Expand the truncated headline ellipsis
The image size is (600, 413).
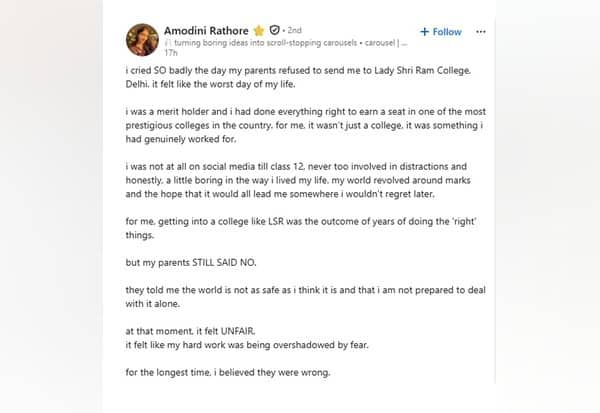tap(404, 43)
